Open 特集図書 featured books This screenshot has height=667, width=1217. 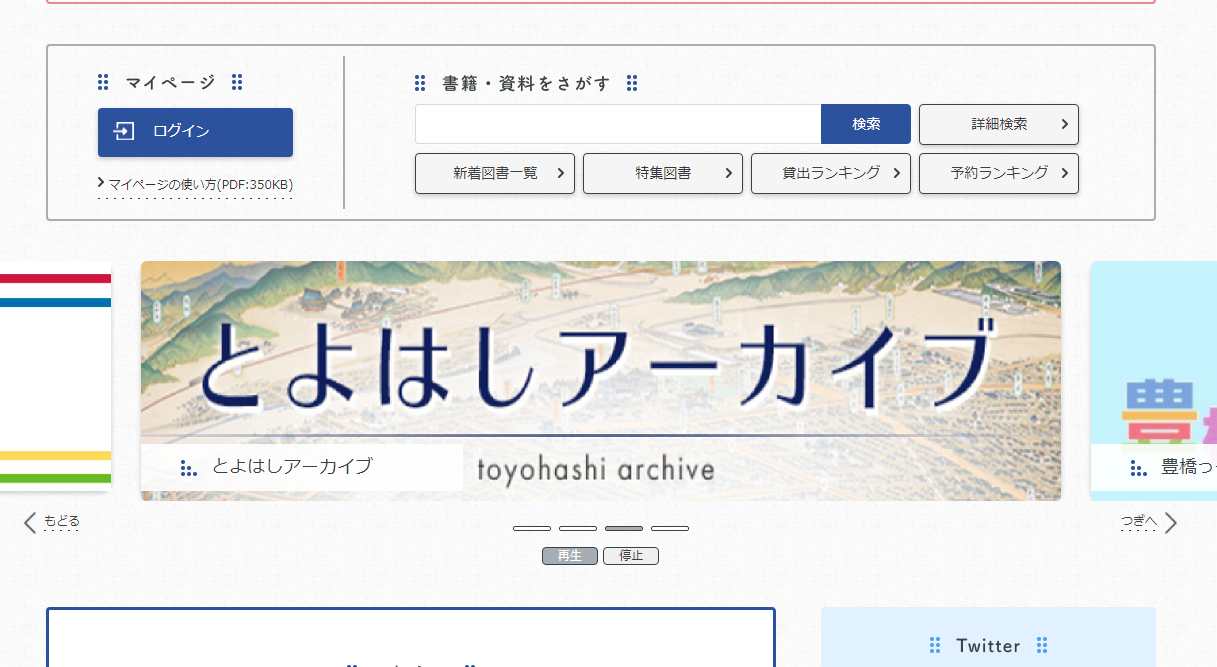point(663,173)
